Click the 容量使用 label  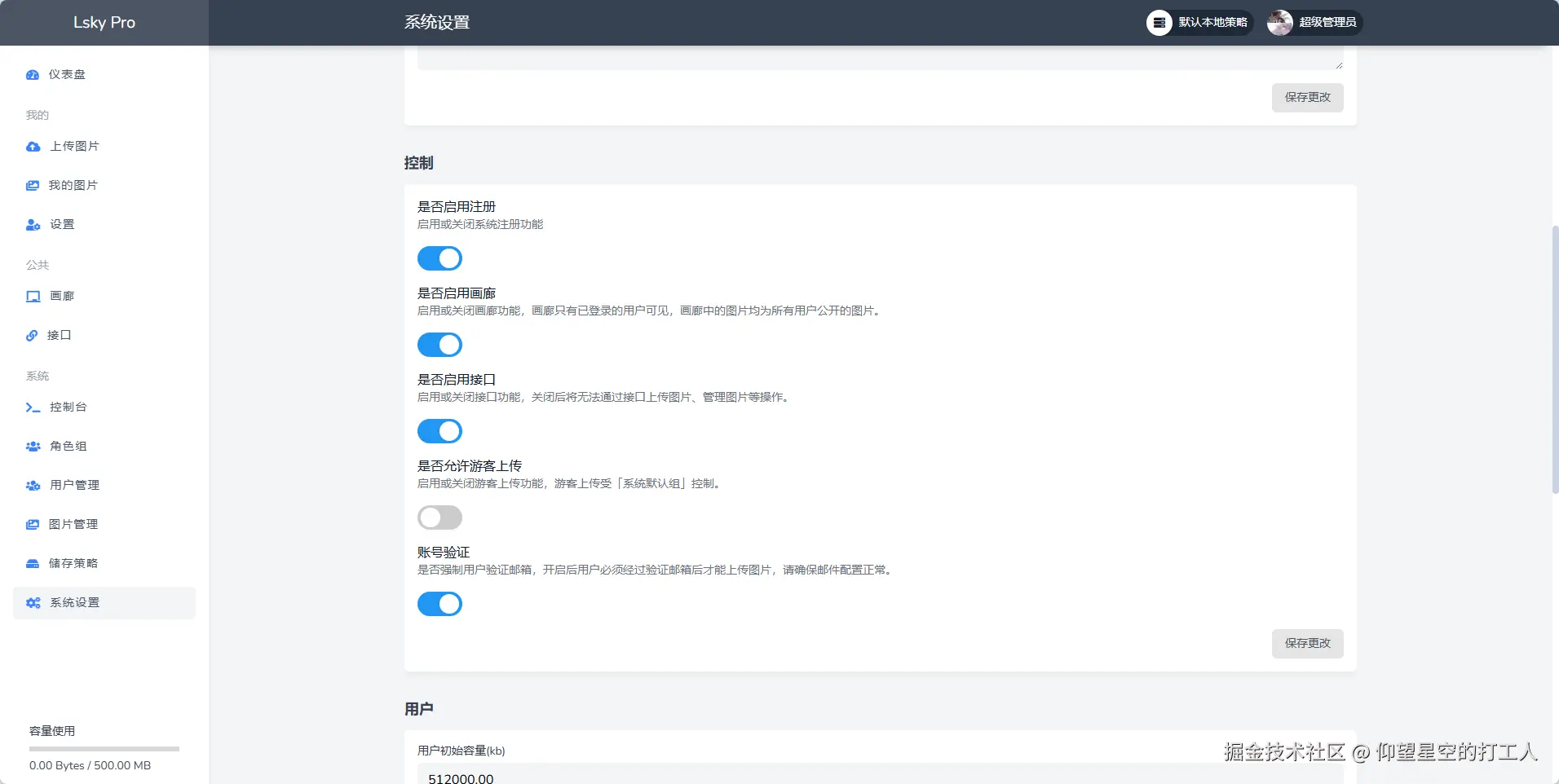pyautogui.click(x=52, y=732)
